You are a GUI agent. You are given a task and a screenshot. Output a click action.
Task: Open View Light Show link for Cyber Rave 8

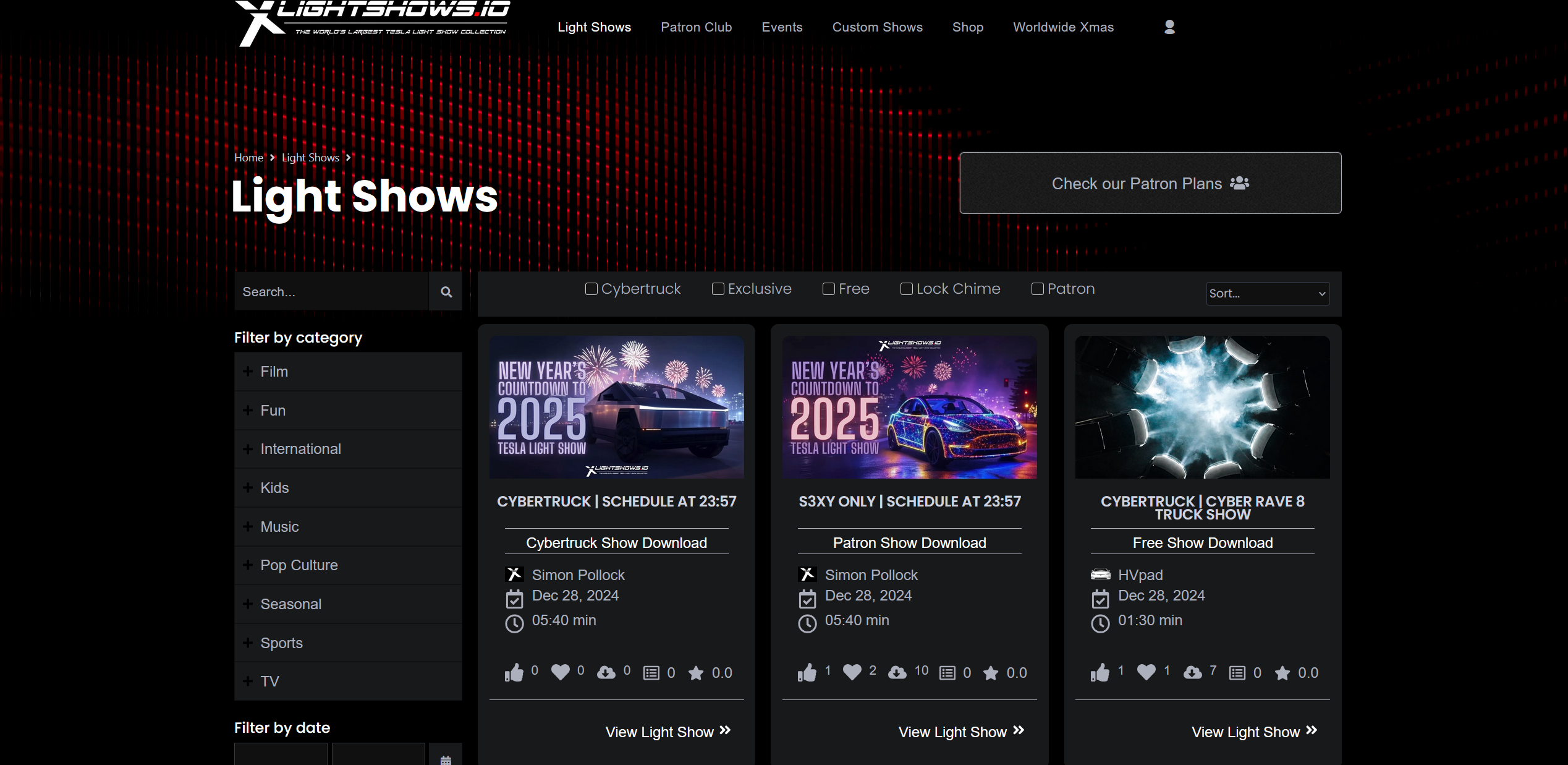point(1254,732)
